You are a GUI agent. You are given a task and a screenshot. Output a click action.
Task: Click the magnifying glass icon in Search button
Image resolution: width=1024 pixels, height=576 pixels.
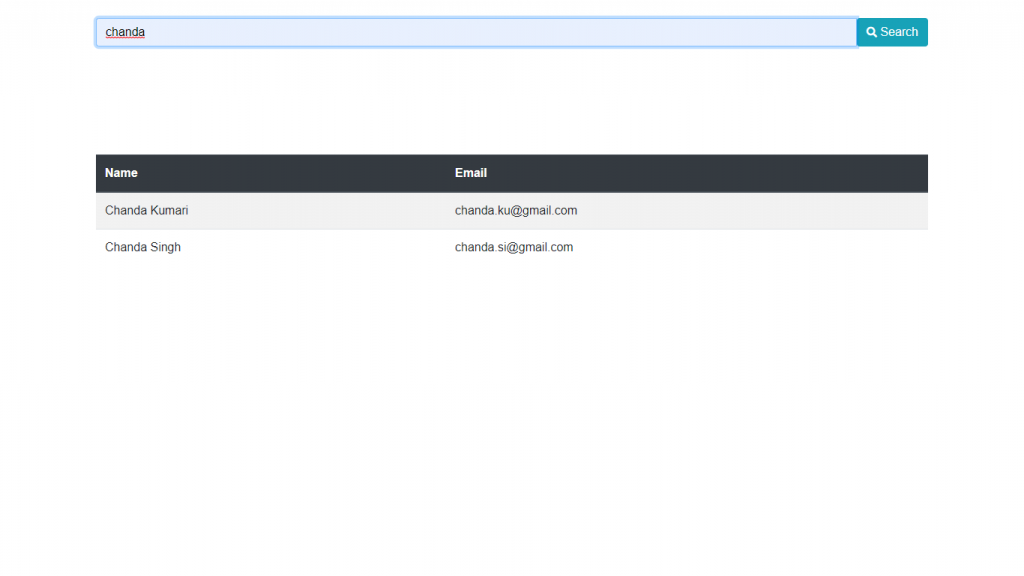(x=872, y=32)
